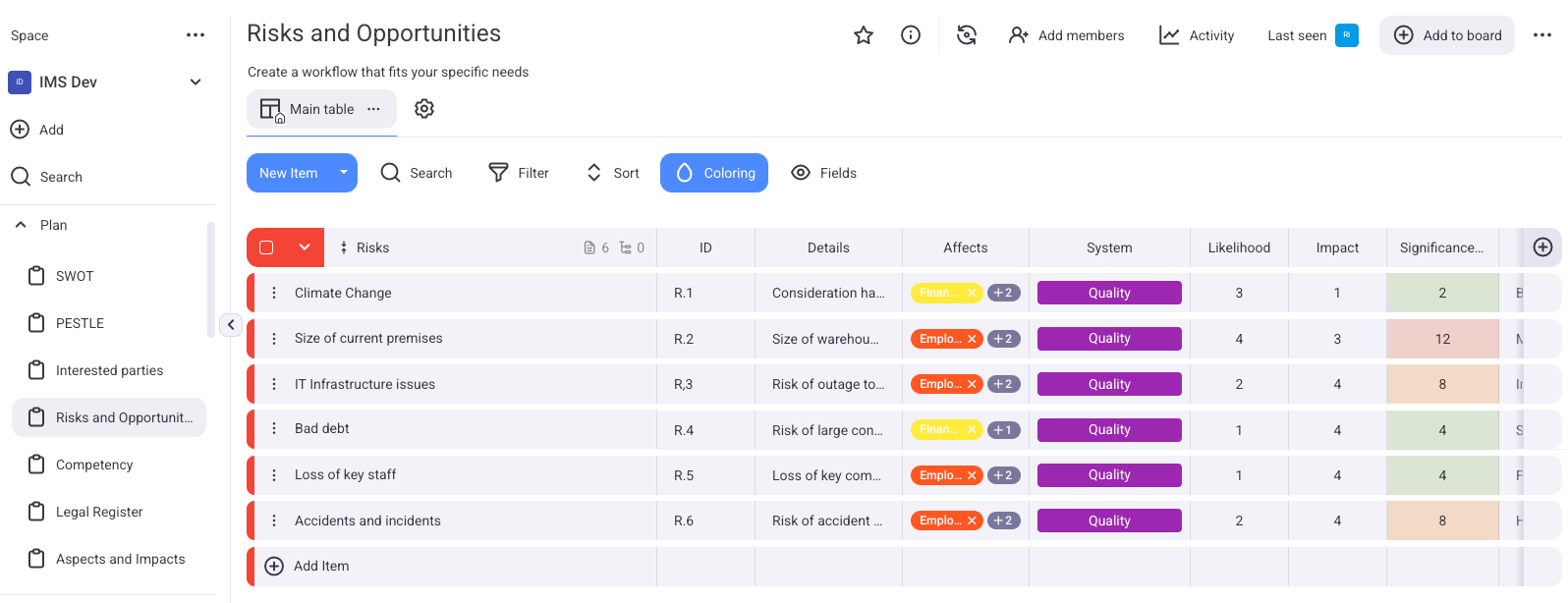Click Add members
Image resolution: width=1568 pixels, height=603 pixels.
1067,35
